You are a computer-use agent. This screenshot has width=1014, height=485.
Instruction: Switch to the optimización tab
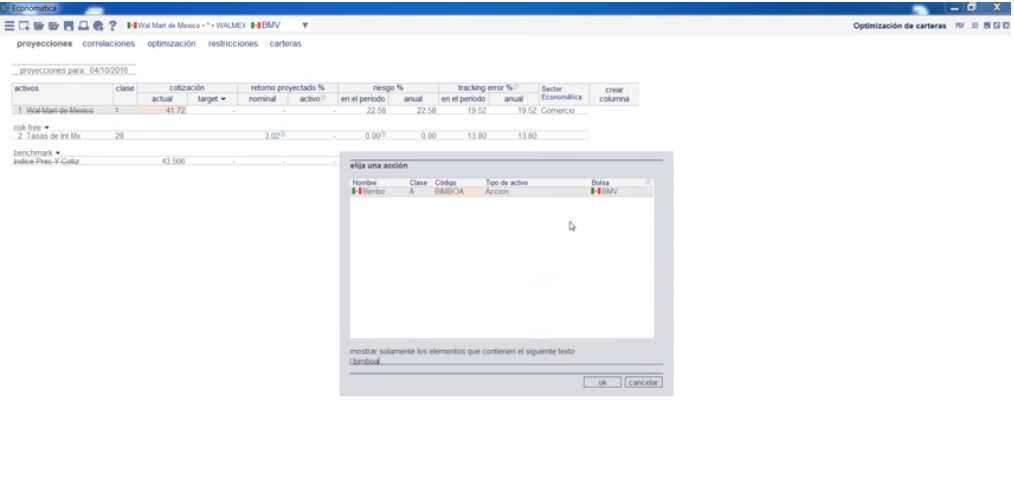coord(172,44)
